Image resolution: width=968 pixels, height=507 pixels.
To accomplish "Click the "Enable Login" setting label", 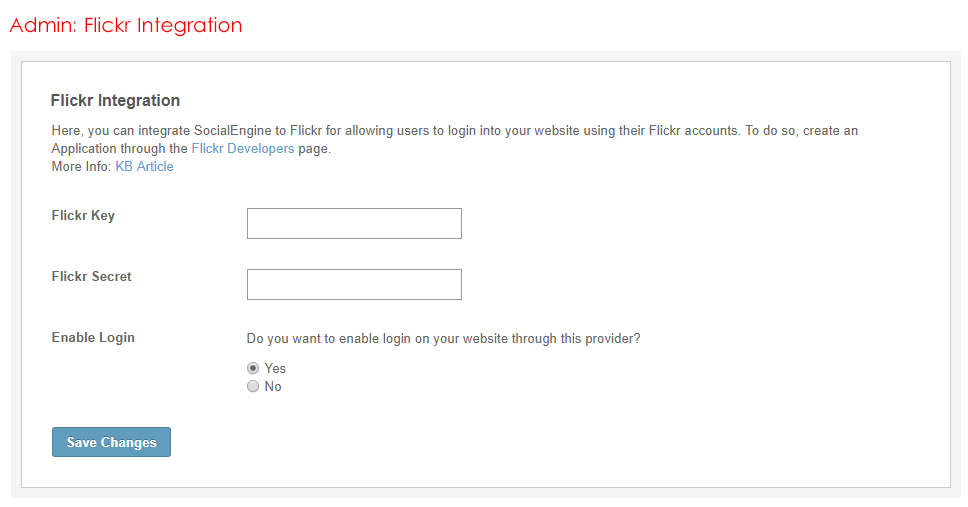I will [93, 337].
